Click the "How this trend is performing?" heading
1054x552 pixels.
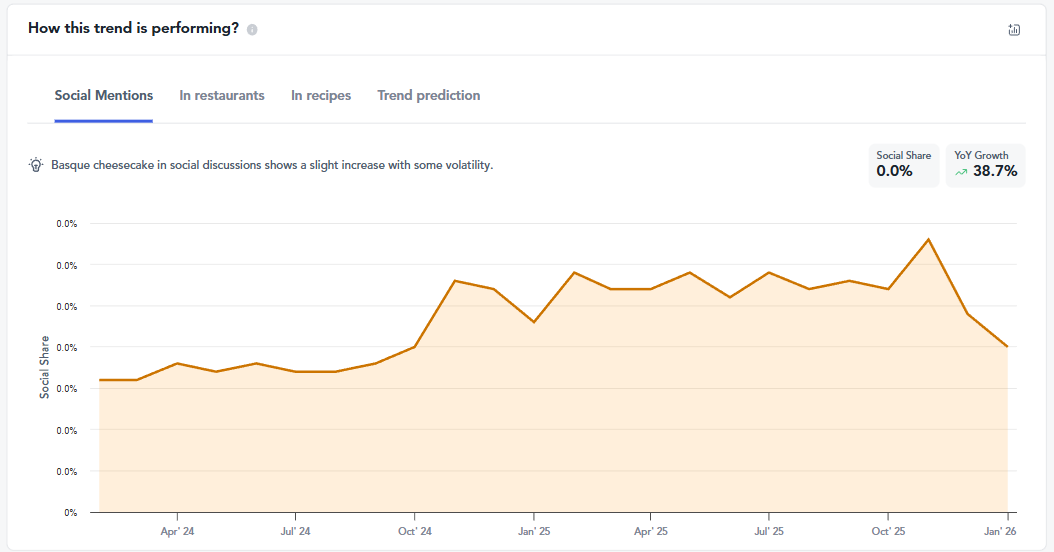click(133, 29)
